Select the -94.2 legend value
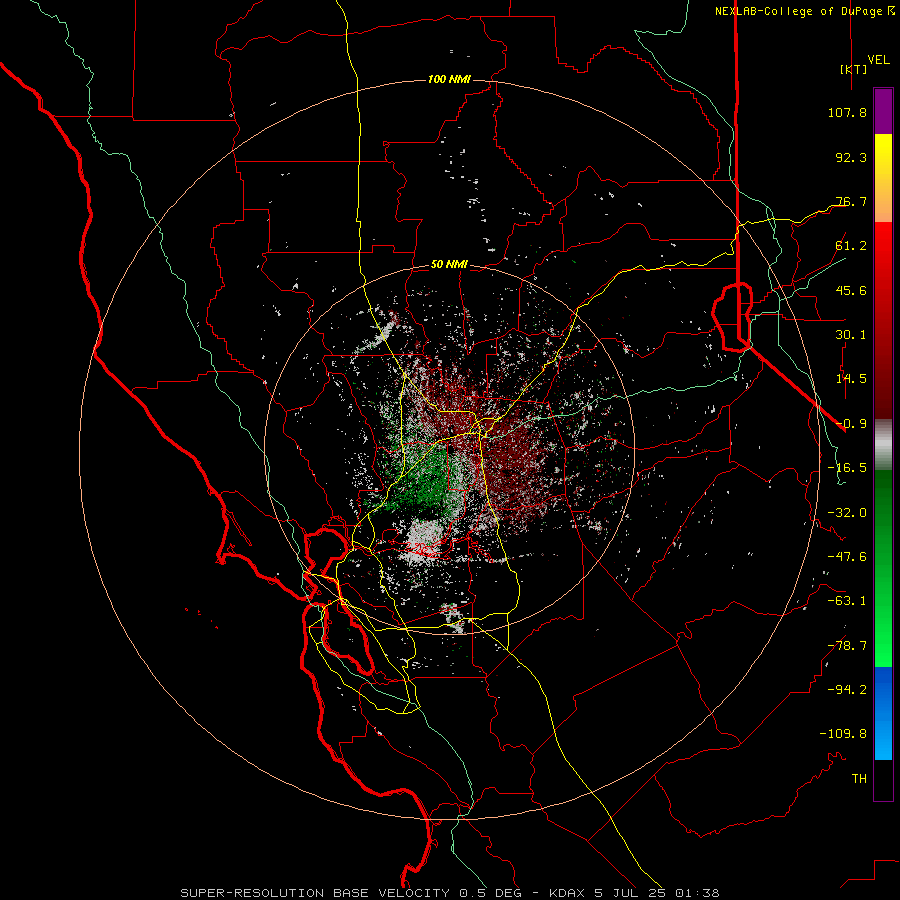 (847, 690)
